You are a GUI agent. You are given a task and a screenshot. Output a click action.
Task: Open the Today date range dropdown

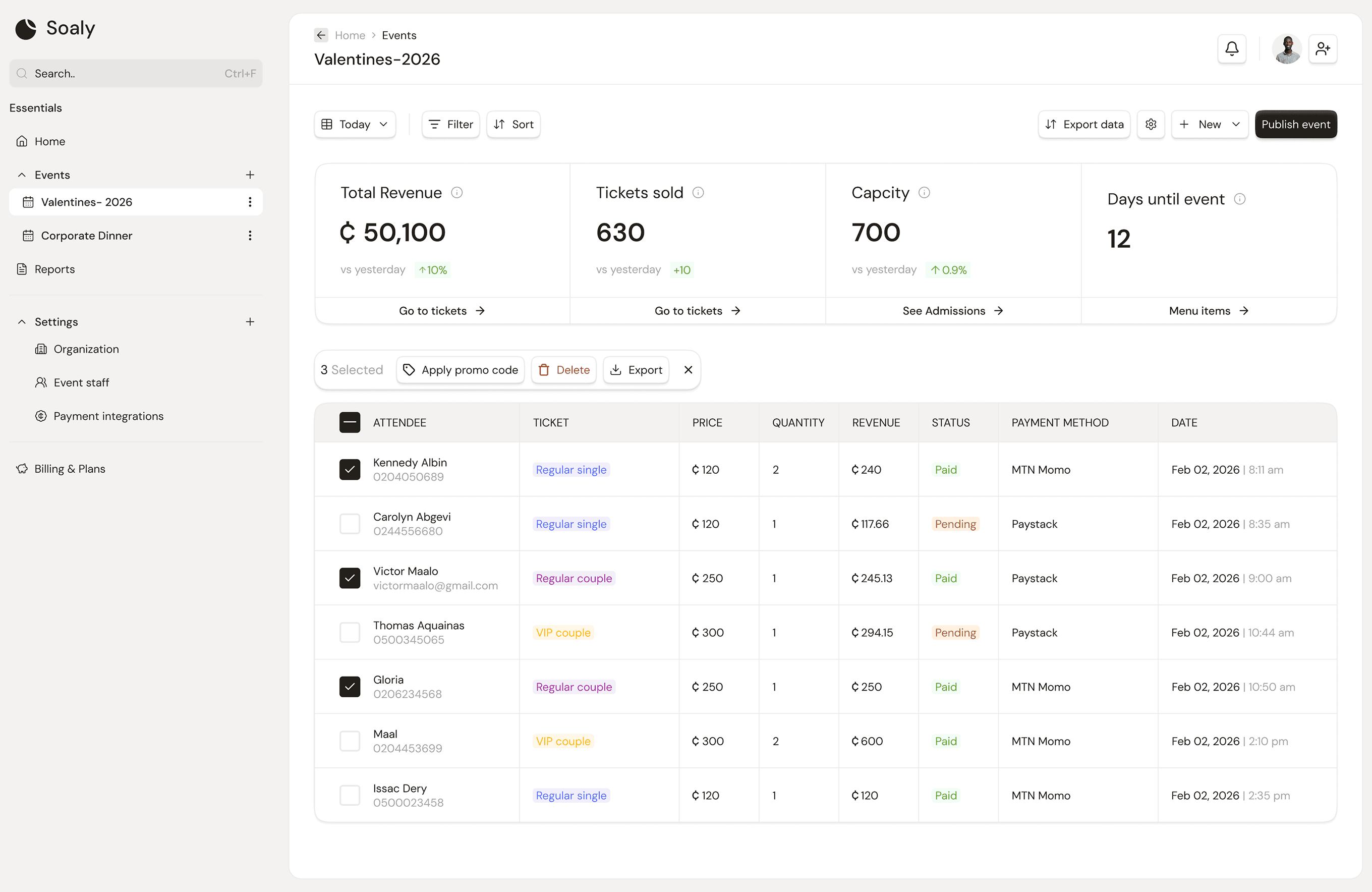pos(354,124)
